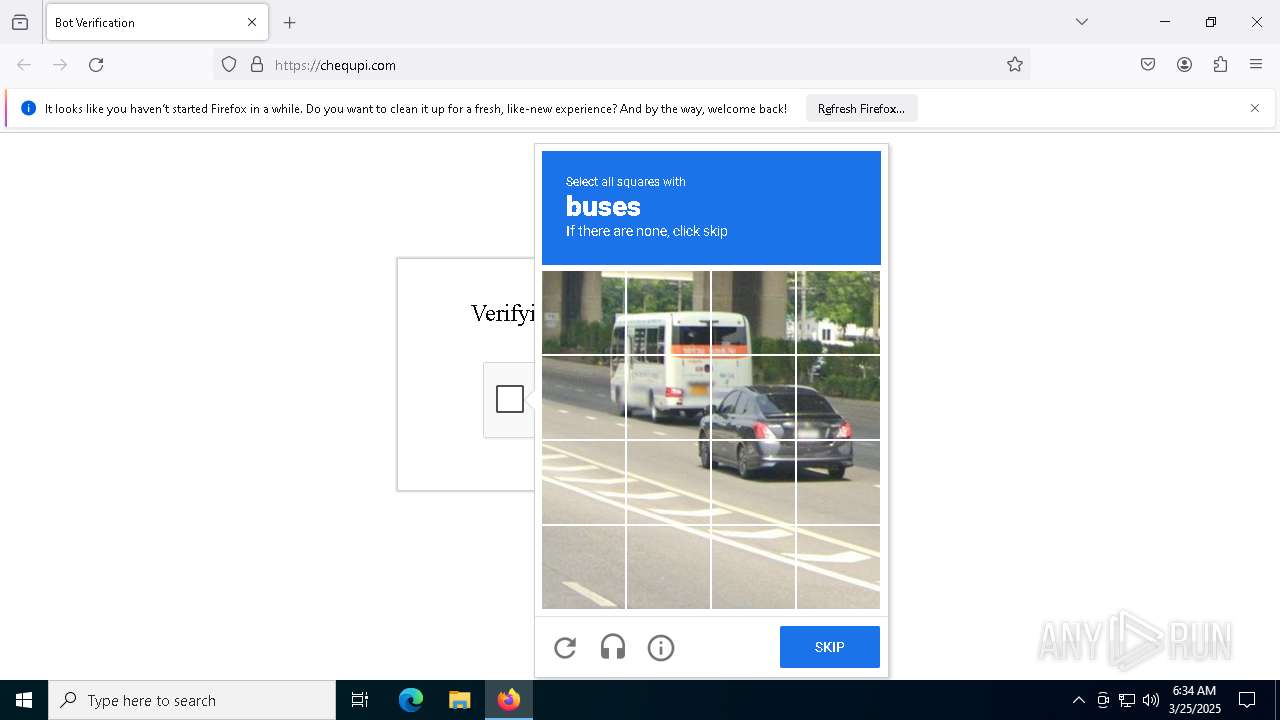View site security padlock info
Screen dimensions: 1280x720
[x=257, y=65]
